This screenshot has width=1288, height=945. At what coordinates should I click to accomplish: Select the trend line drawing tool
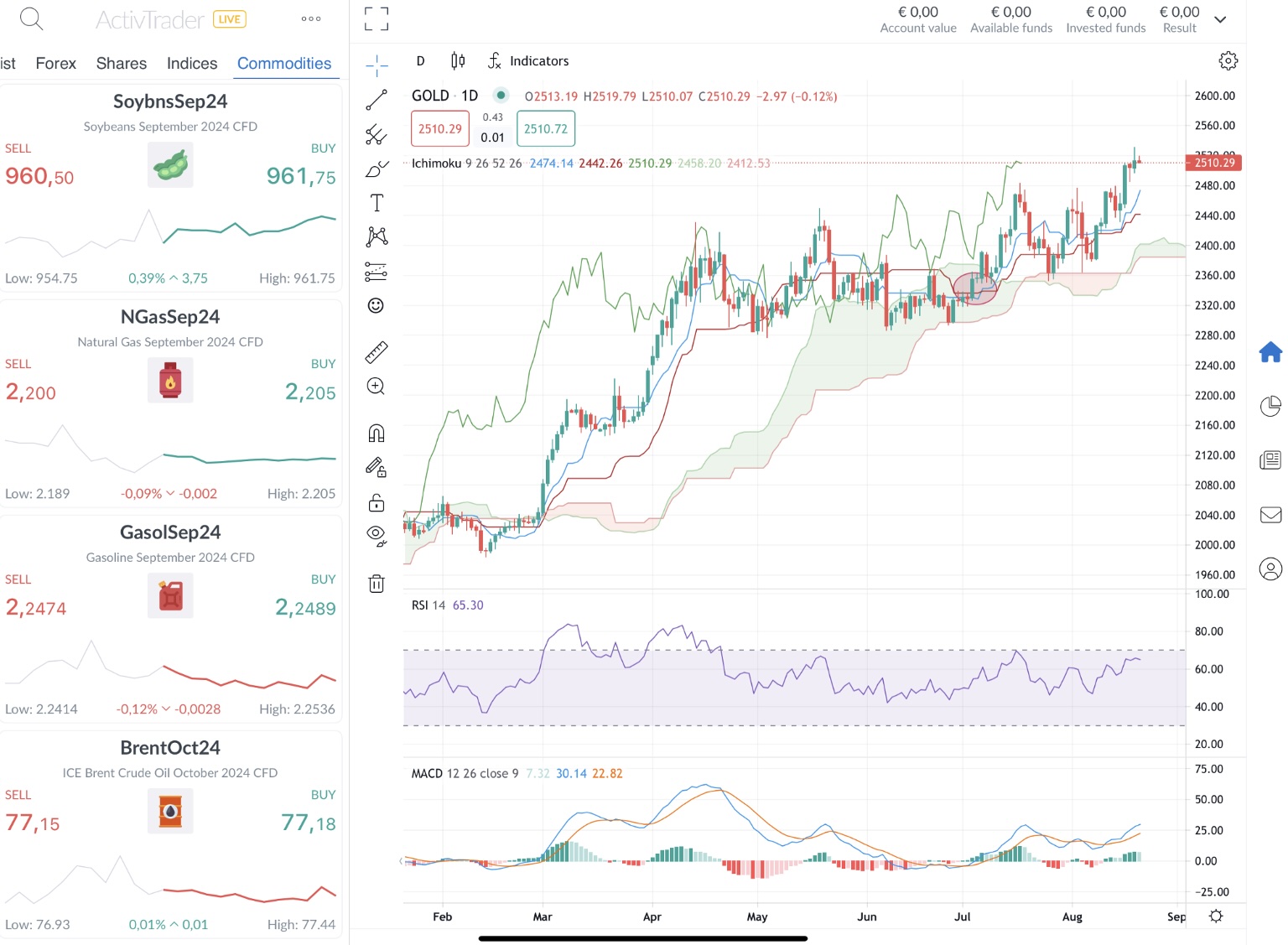coord(376,100)
